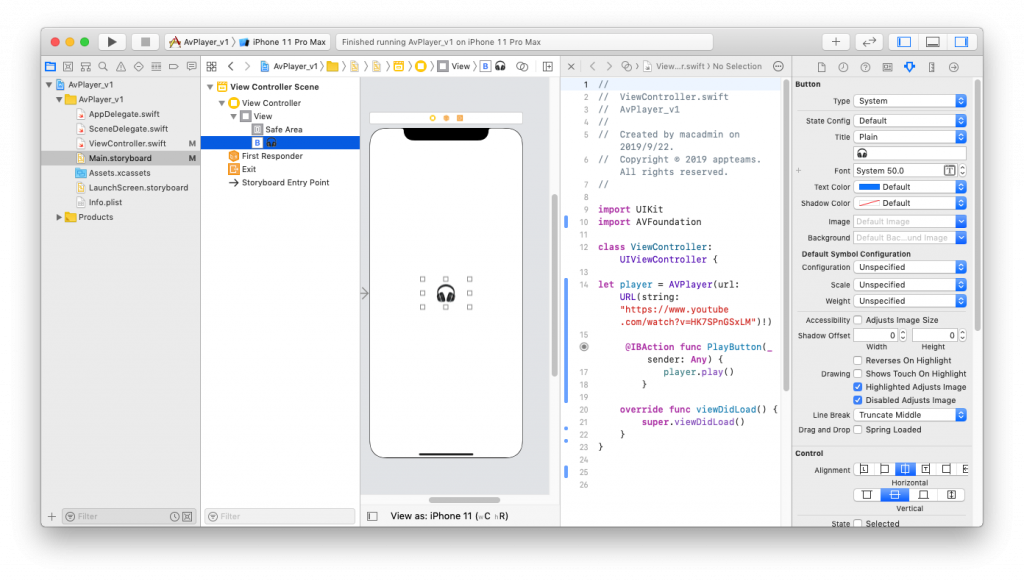The image size is (1024, 581).
Task: Select Safe Area in document outline
Action: pos(283,130)
